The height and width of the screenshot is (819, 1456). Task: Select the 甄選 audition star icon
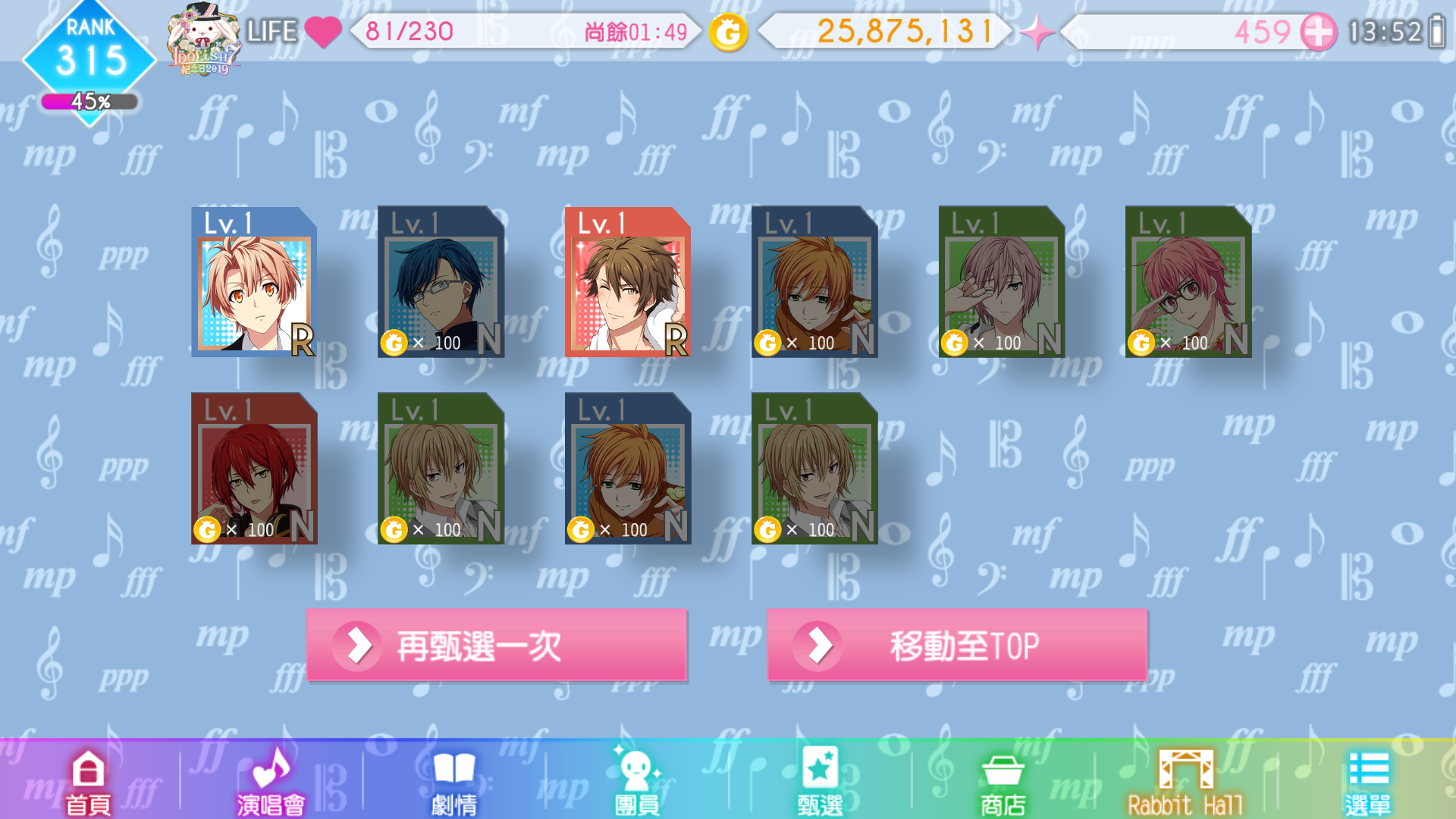pyautogui.click(x=820, y=781)
